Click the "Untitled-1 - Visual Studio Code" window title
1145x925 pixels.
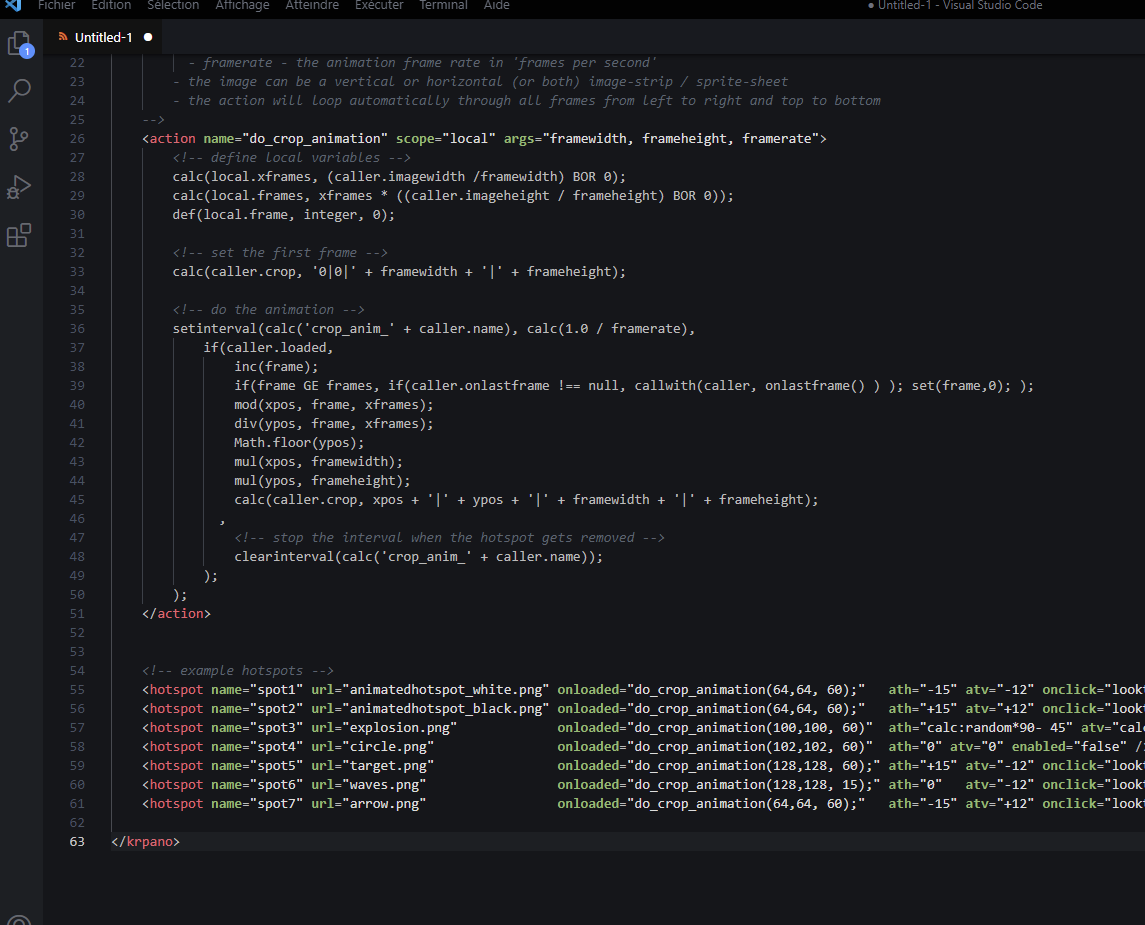pyautogui.click(x=960, y=5)
